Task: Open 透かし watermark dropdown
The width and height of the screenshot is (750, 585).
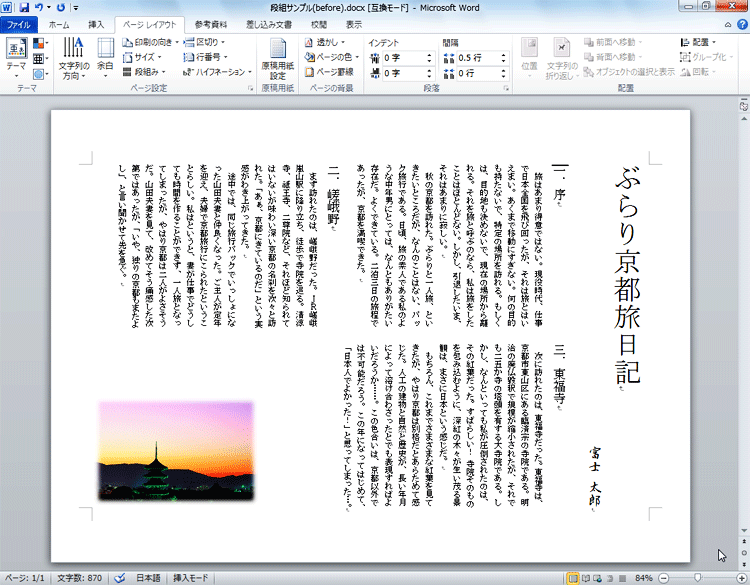Action: pos(325,43)
